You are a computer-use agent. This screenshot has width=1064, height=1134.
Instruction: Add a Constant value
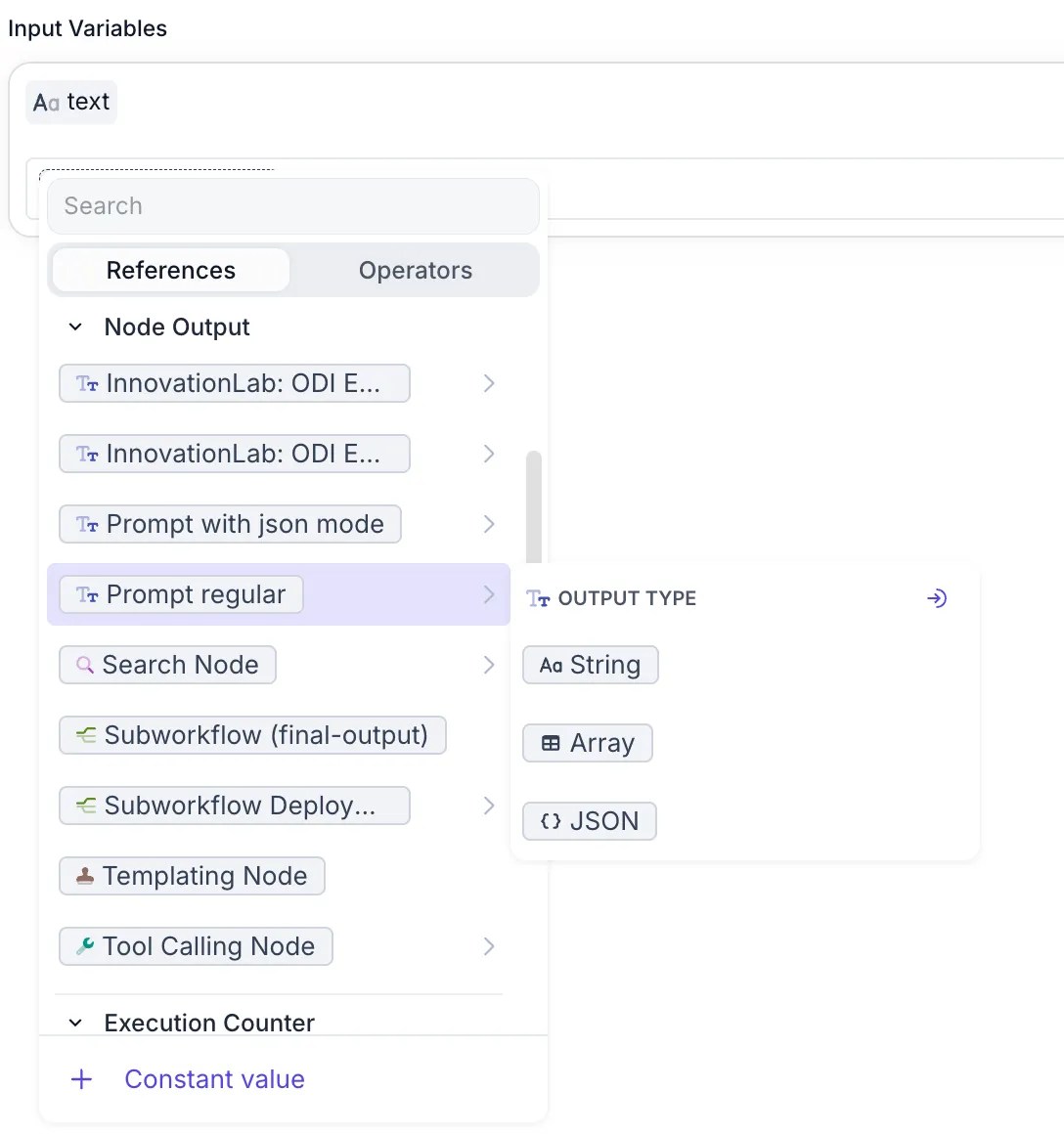(214, 1079)
